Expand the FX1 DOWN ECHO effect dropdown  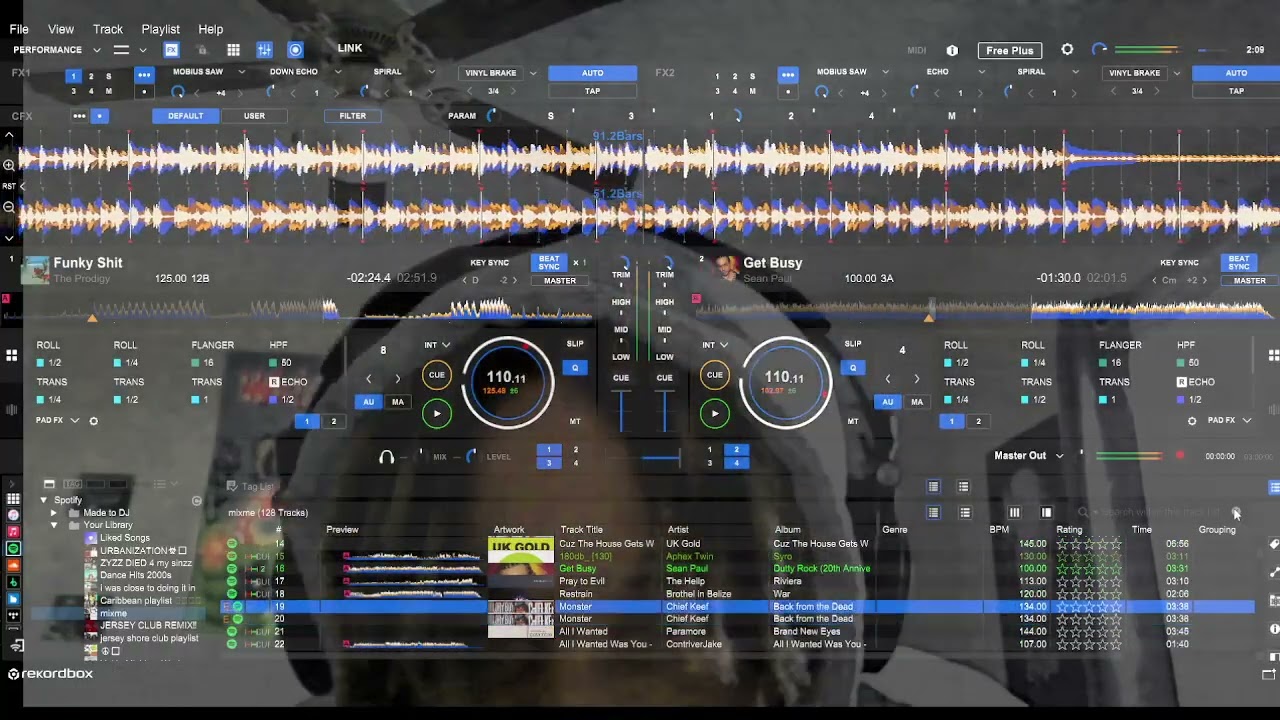click(x=337, y=72)
